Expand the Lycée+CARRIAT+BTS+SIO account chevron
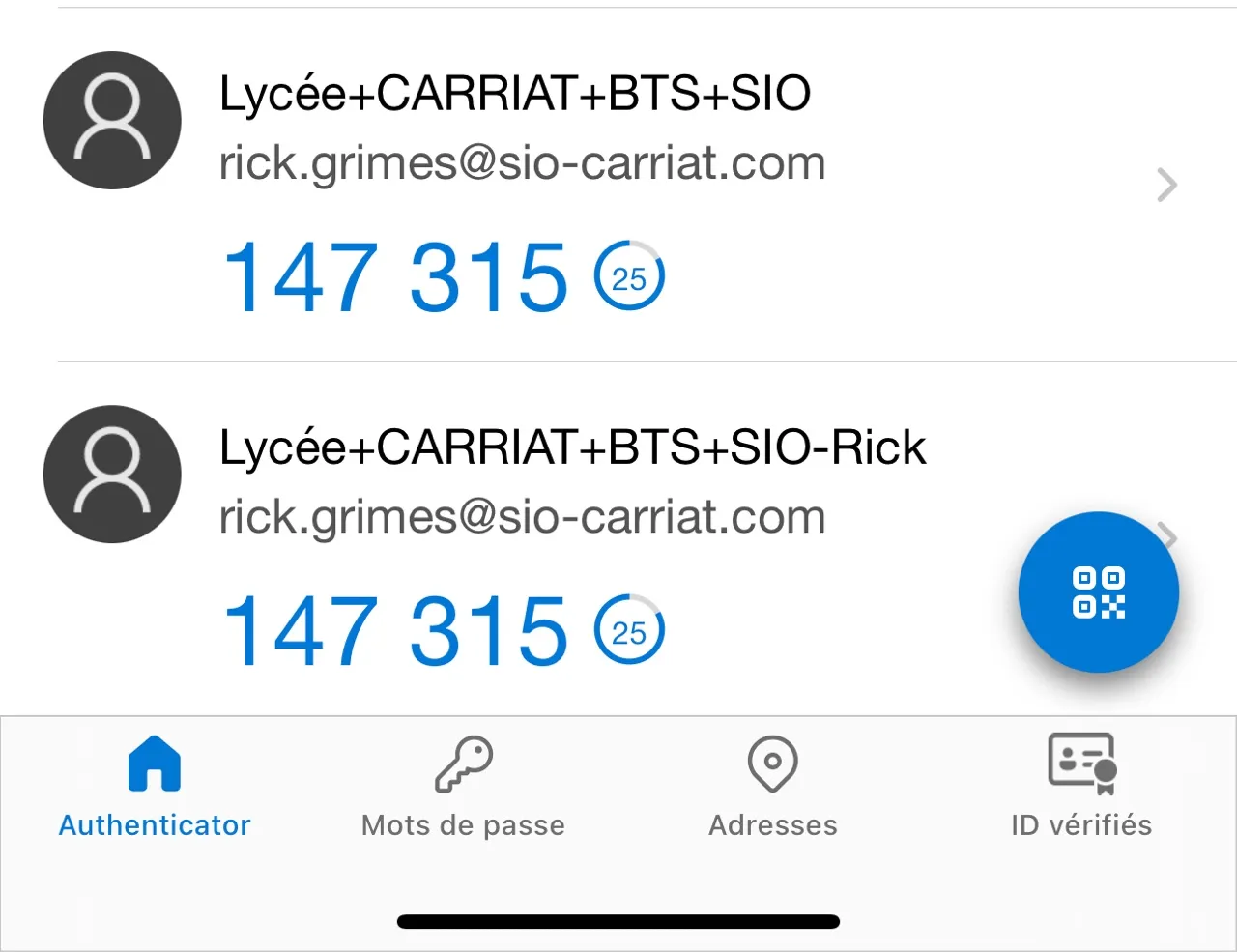This screenshot has height=952, width=1237. point(1167,185)
